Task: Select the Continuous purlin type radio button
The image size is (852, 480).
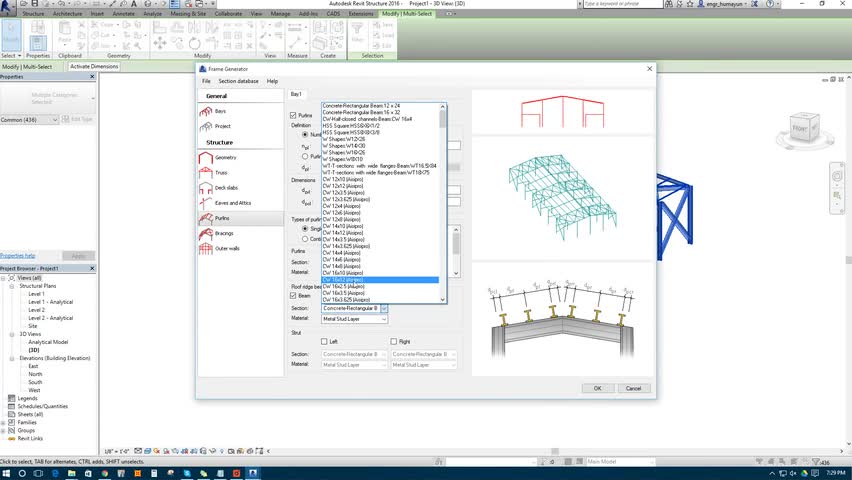Action: tap(305, 239)
